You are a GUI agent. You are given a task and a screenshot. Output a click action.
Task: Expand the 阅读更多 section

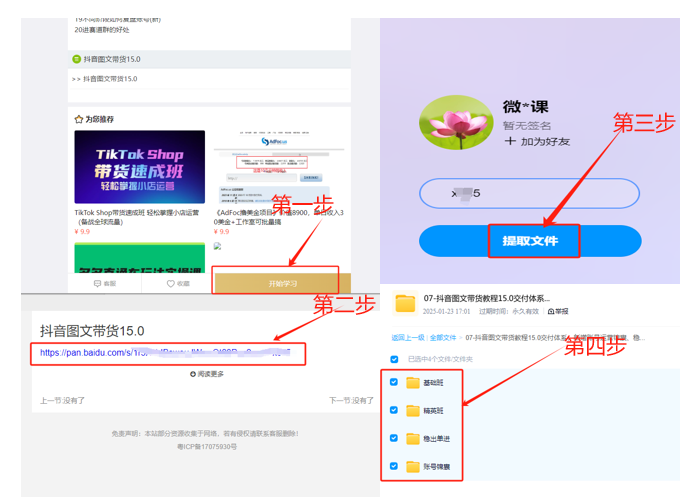207,374
